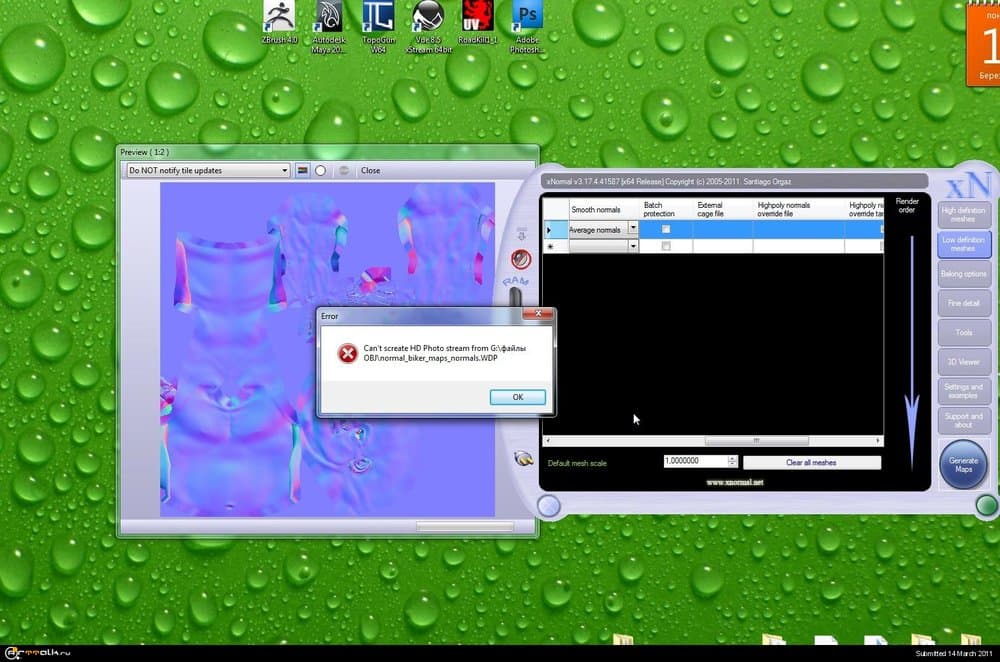Open the ZBrush 4.0 desktop shortcut
Image resolution: width=1000 pixels, height=662 pixels.
click(x=279, y=18)
